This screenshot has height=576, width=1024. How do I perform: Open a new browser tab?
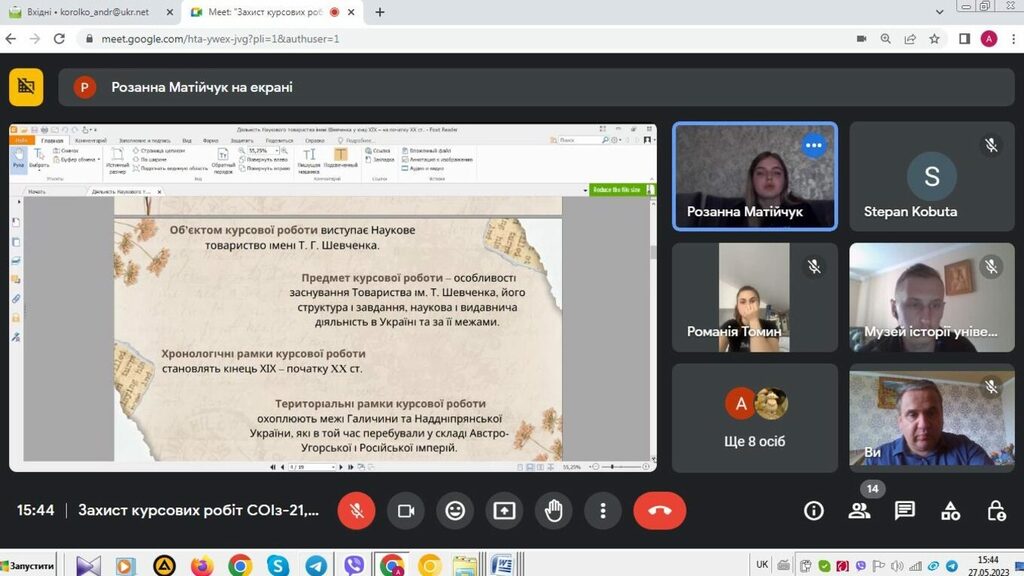(x=380, y=12)
